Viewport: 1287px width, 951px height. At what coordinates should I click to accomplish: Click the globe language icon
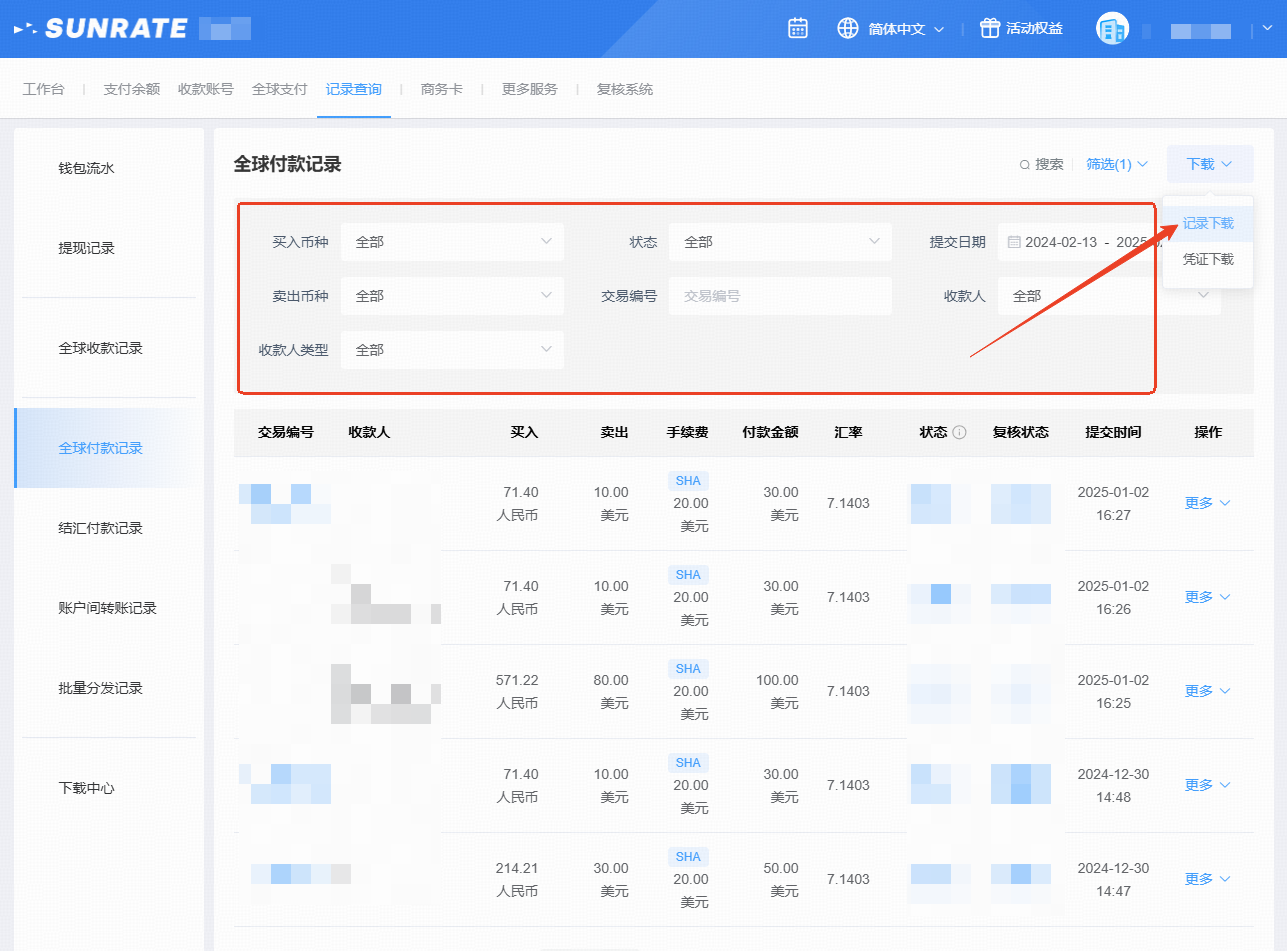848,28
